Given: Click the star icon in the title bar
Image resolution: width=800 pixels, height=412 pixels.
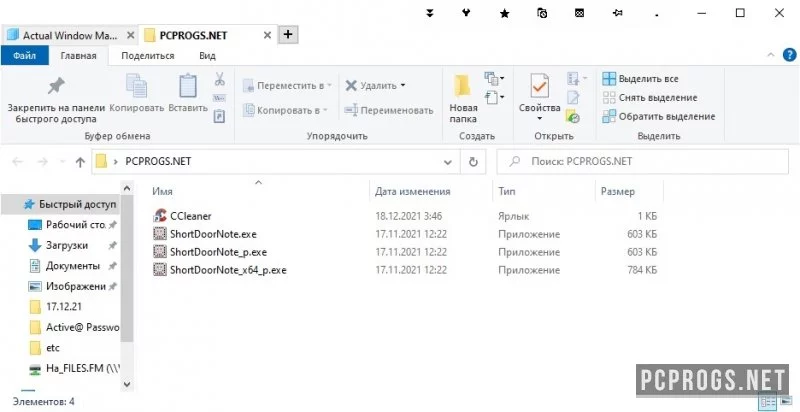Looking at the screenshot, I should pyautogui.click(x=504, y=14).
